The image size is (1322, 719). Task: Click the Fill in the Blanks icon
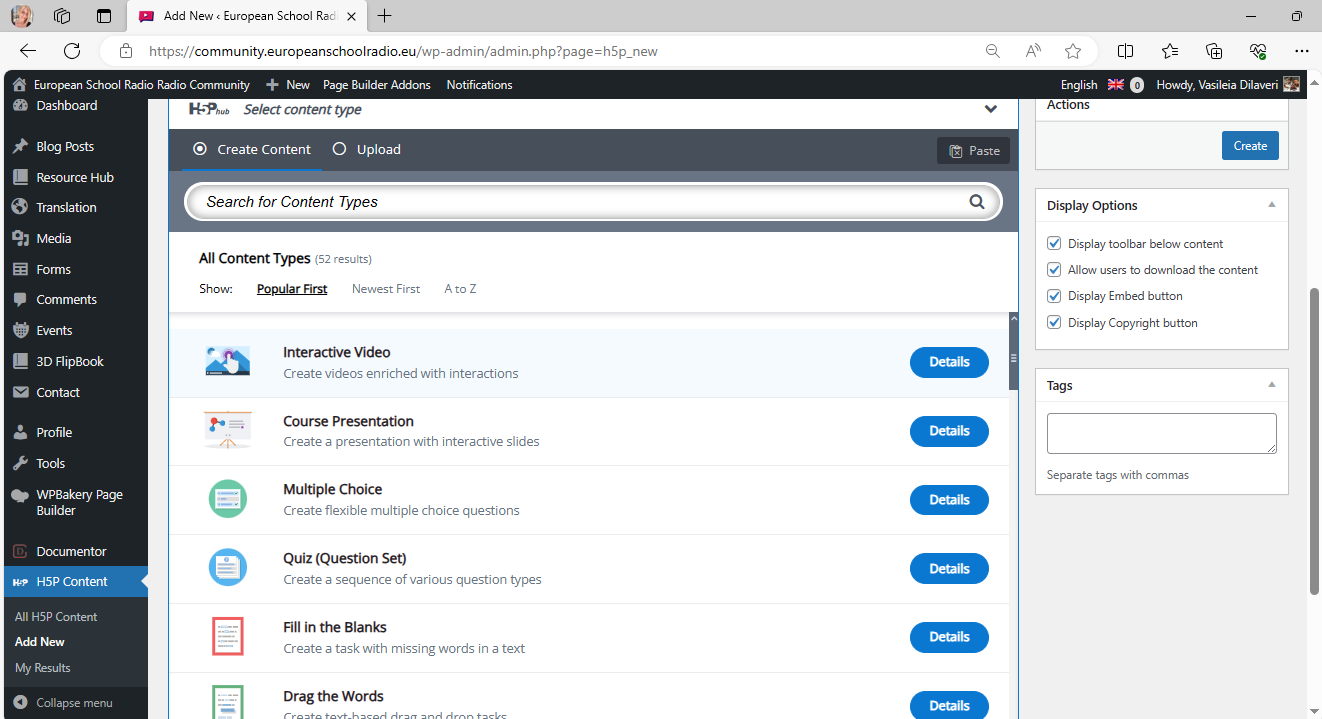(x=227, y=637)
